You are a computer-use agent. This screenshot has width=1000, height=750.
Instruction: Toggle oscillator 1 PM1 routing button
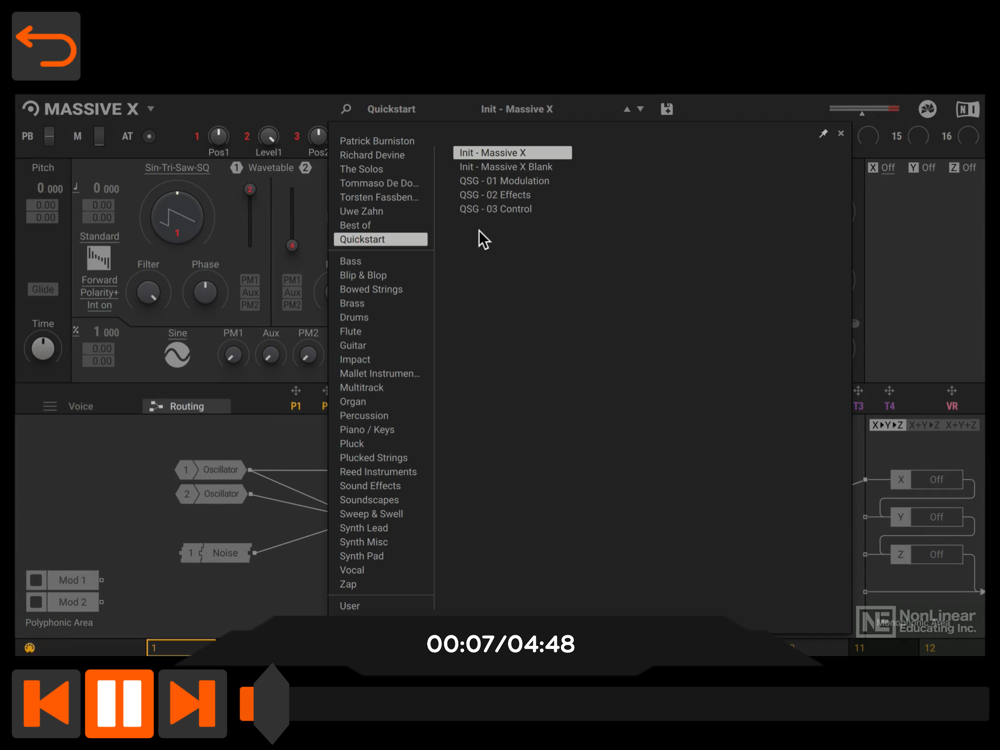[x=249, y=280]
